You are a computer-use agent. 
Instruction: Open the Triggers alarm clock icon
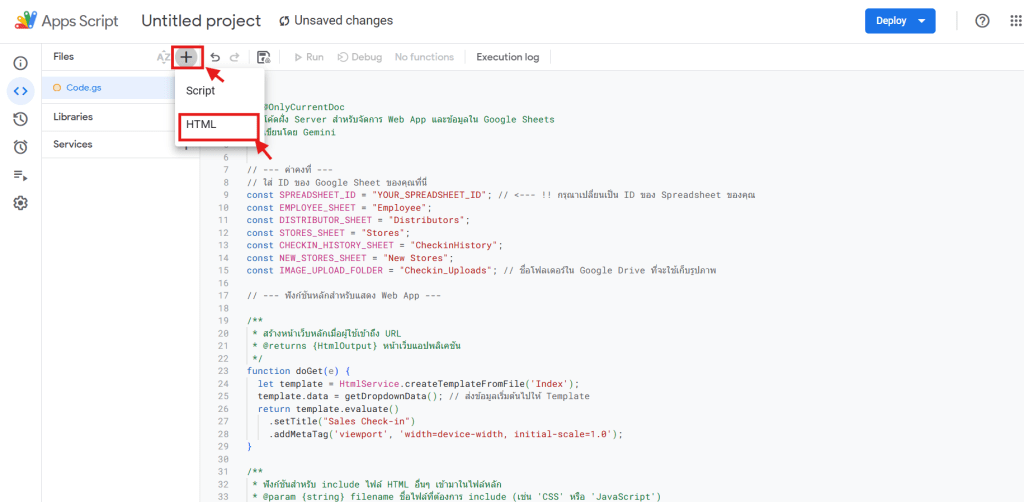click(x=20, y=147)
